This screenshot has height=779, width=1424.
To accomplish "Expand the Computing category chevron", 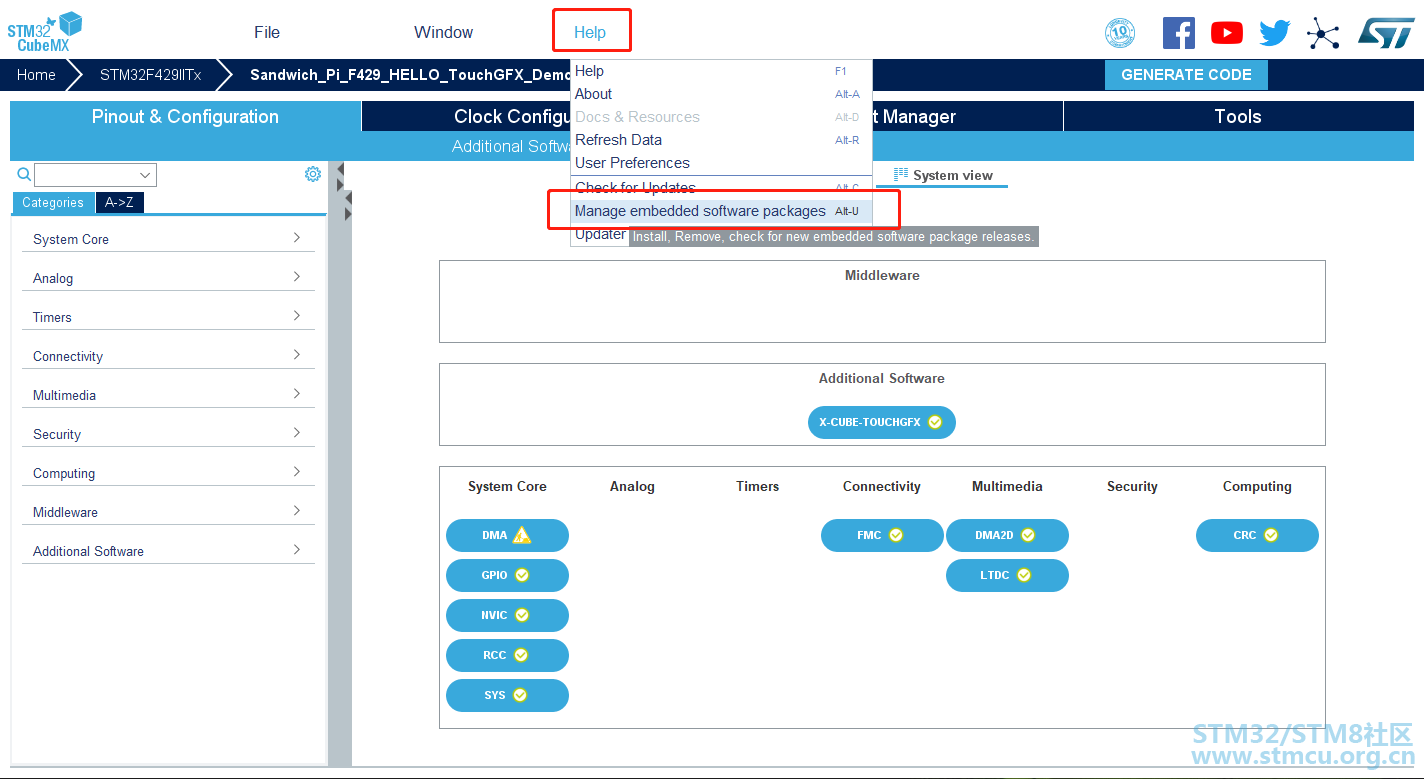I will pyautogui.click(x=297, y=472).
